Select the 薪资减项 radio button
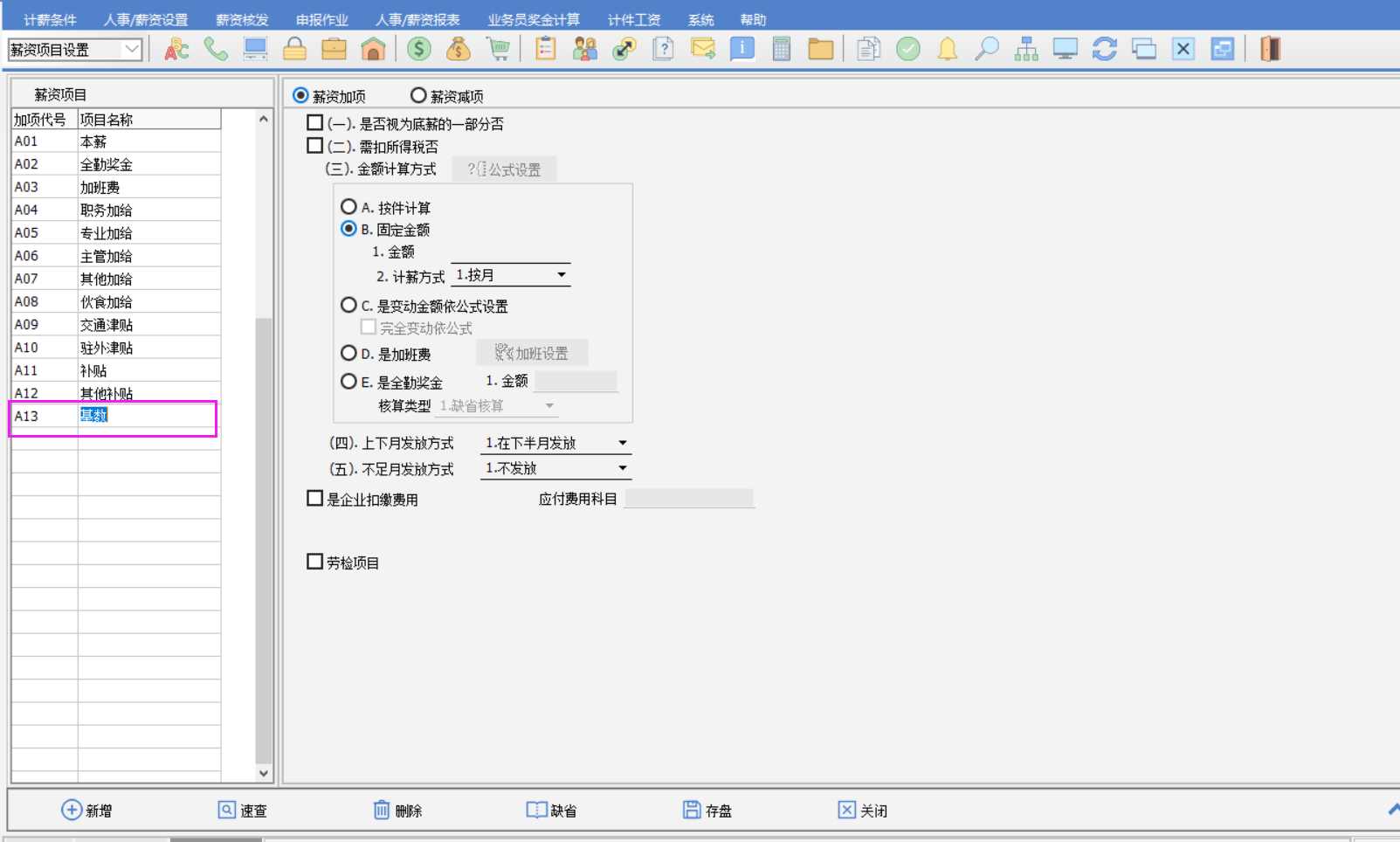Image resolution: width=1400 pixels, height=842 pixels. pos(418,95)
